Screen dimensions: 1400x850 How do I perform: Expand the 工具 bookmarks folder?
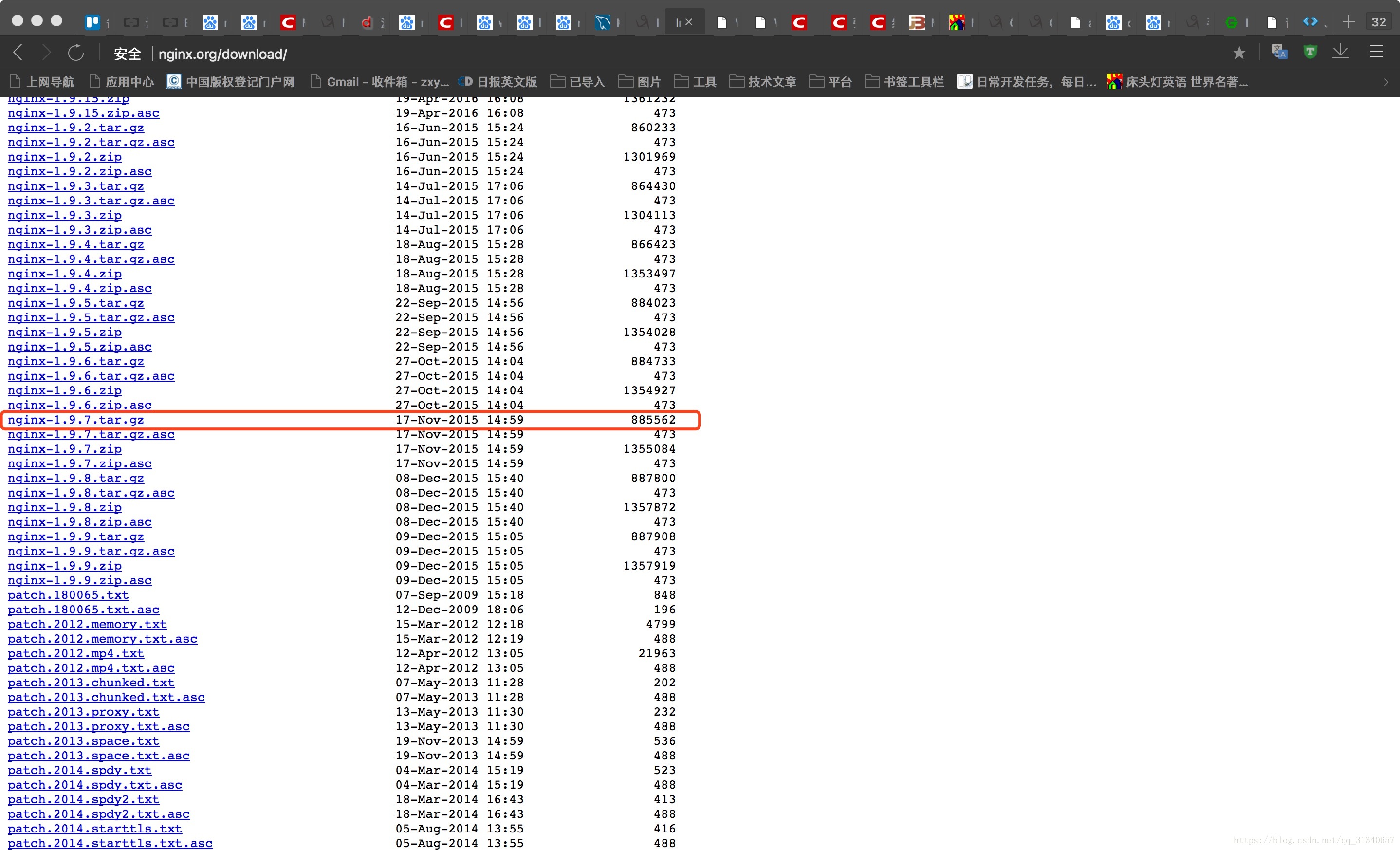coord(695,82)
